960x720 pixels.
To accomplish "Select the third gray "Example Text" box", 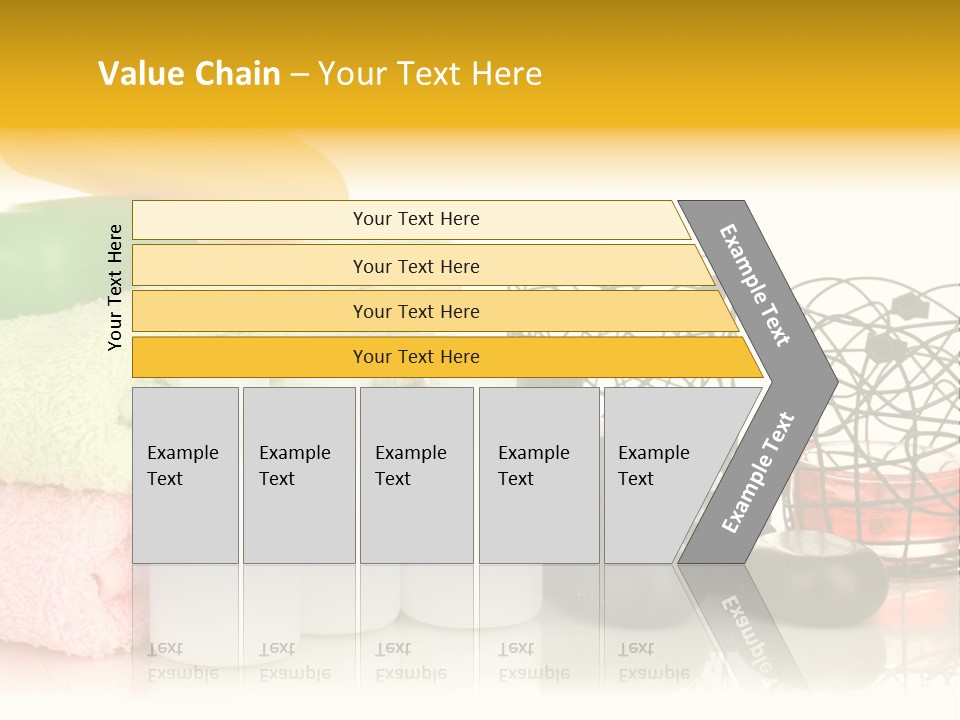I will (x=416, y=474).
